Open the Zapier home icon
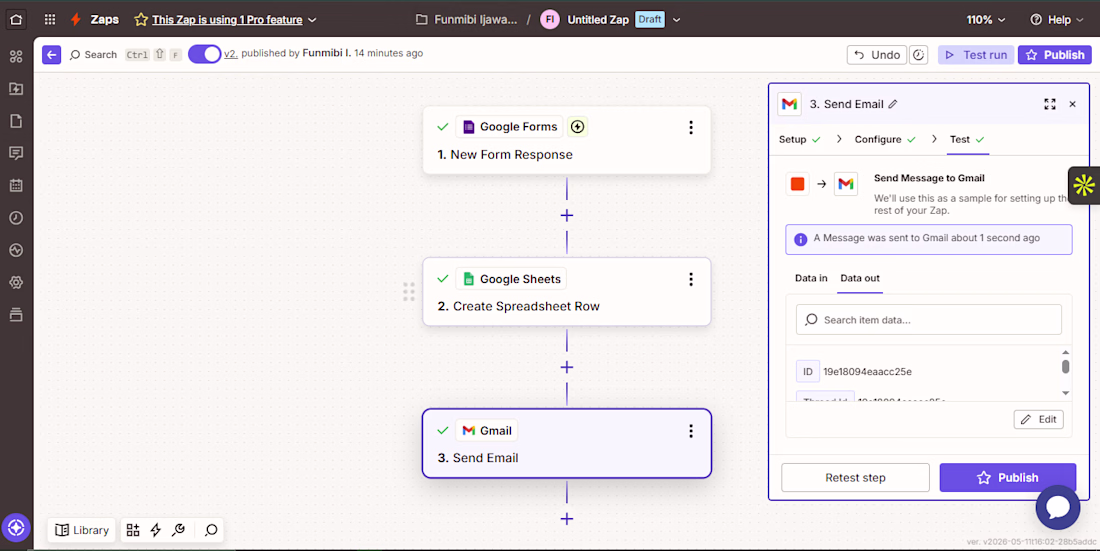The image size is (1100, 551). 16,20
